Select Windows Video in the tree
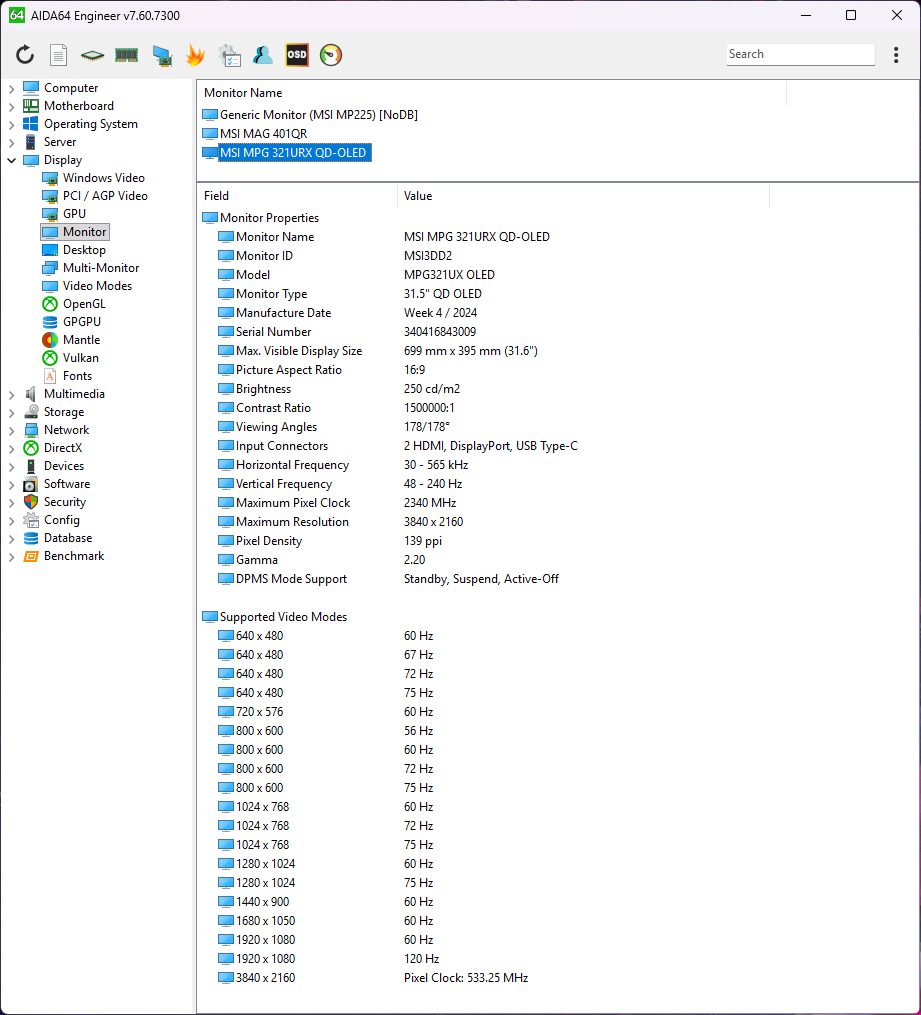Viewport: 921px width, 1015px height. click(x=104, y=177)
